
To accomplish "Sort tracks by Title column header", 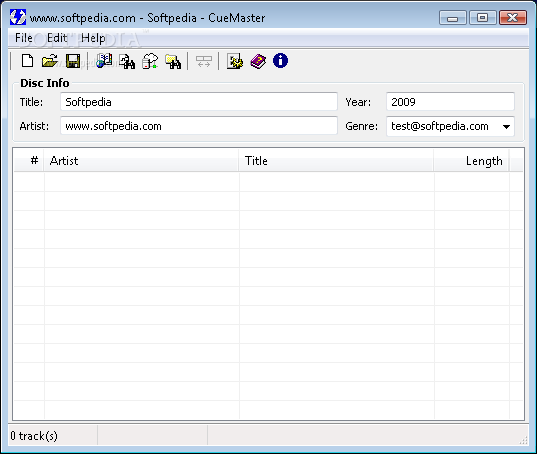I will (x=336, y=160).
